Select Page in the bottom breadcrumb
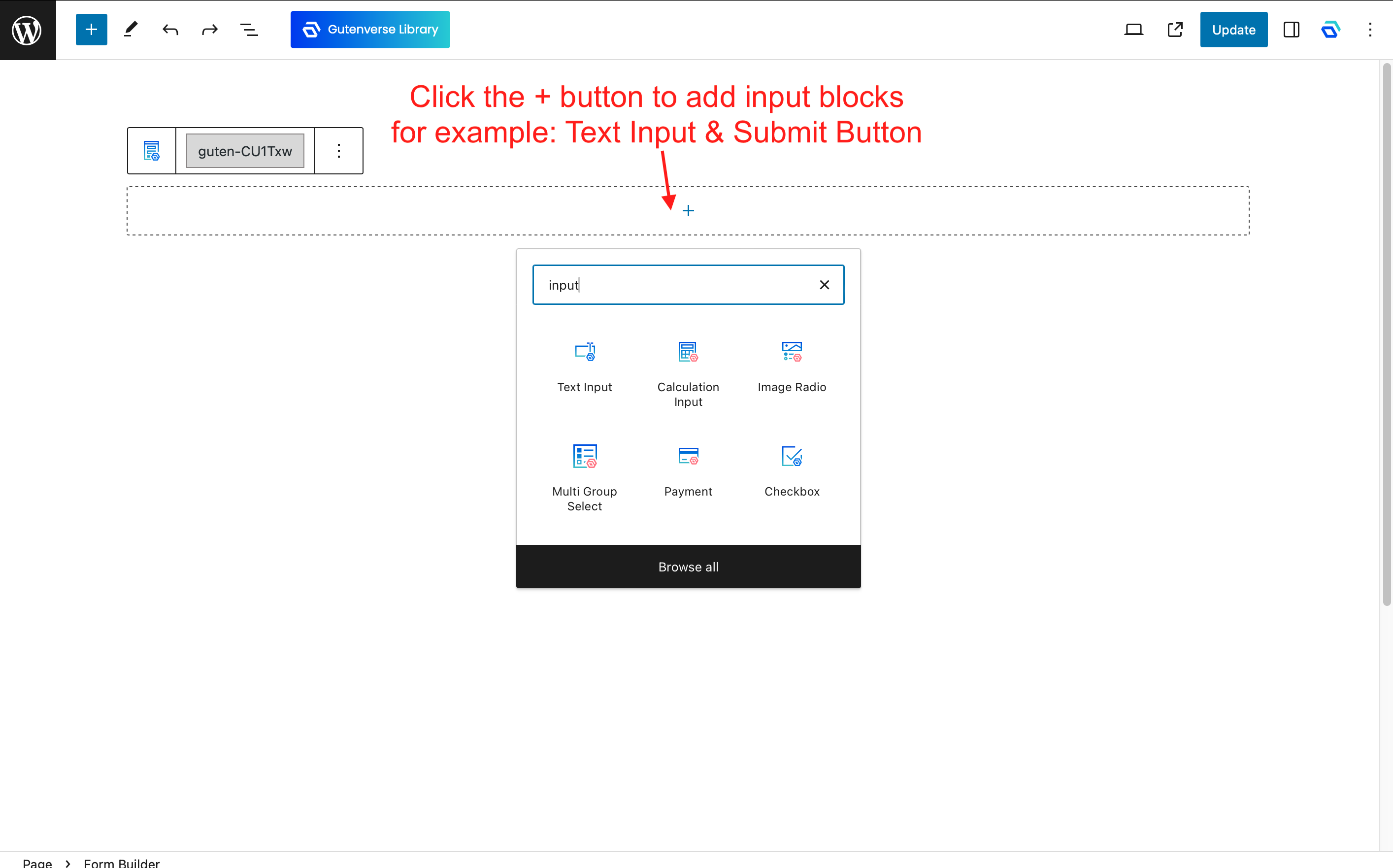 37,862
